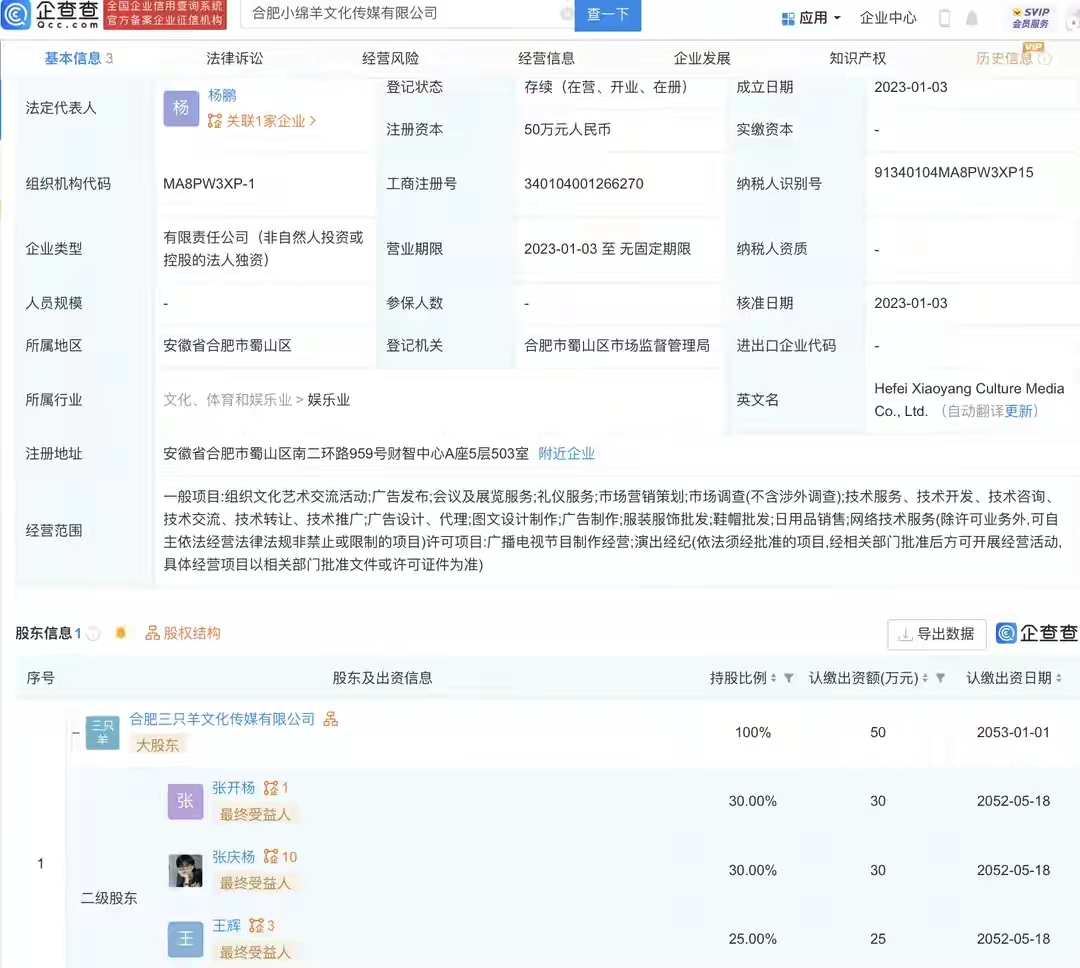Click the 企查查 logo in header
Viewport: 1080px width, 968px height.
(52, 15)
